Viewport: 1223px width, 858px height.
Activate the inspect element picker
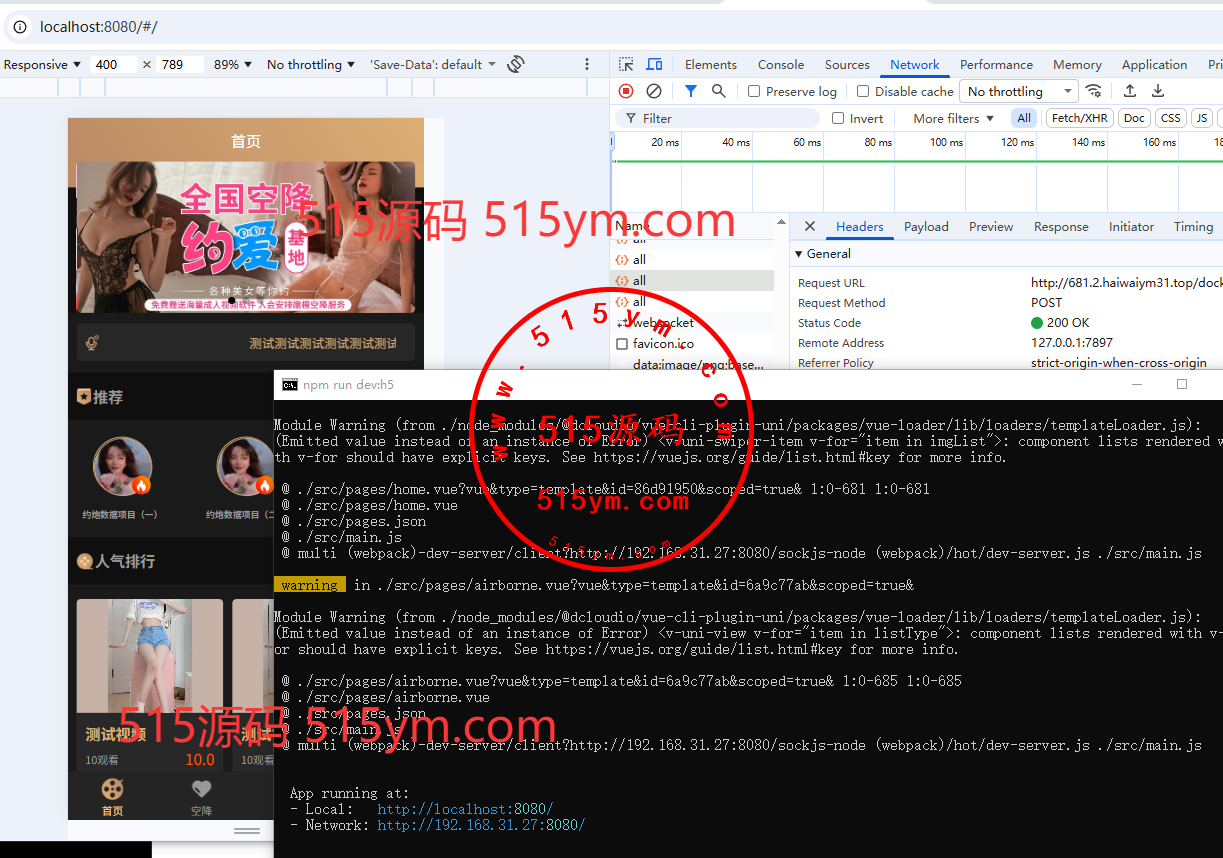coord(626,64)
